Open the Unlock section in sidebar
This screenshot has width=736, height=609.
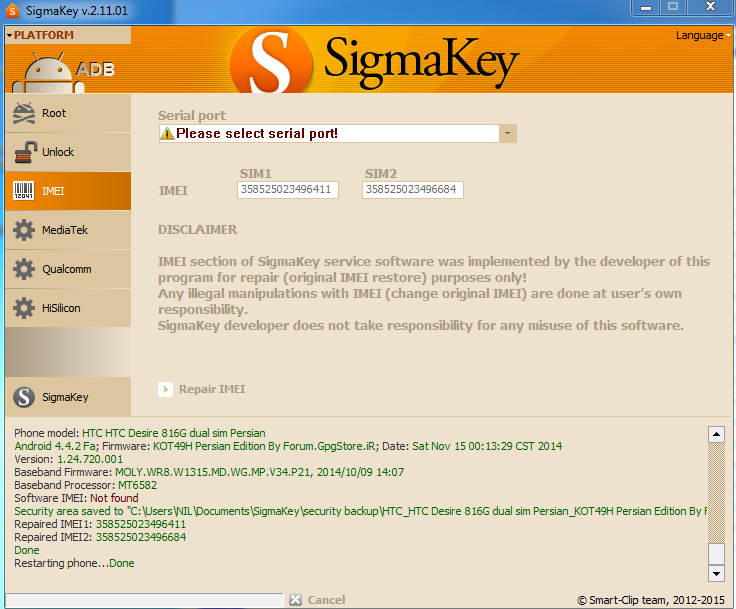(68, 152)
